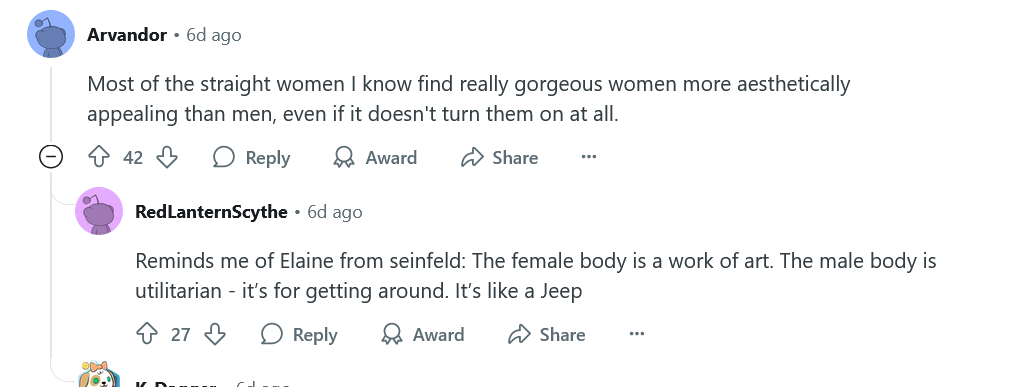
Task: Downvote RedLanternScythe's comment
Action: tap(215, 334)
